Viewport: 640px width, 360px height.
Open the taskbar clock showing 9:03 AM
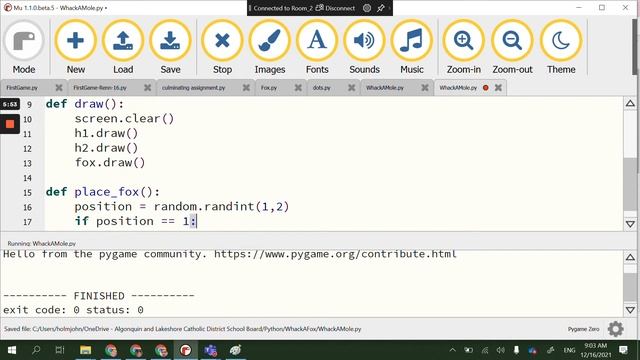pyautogui.click(x=596, y=350)
